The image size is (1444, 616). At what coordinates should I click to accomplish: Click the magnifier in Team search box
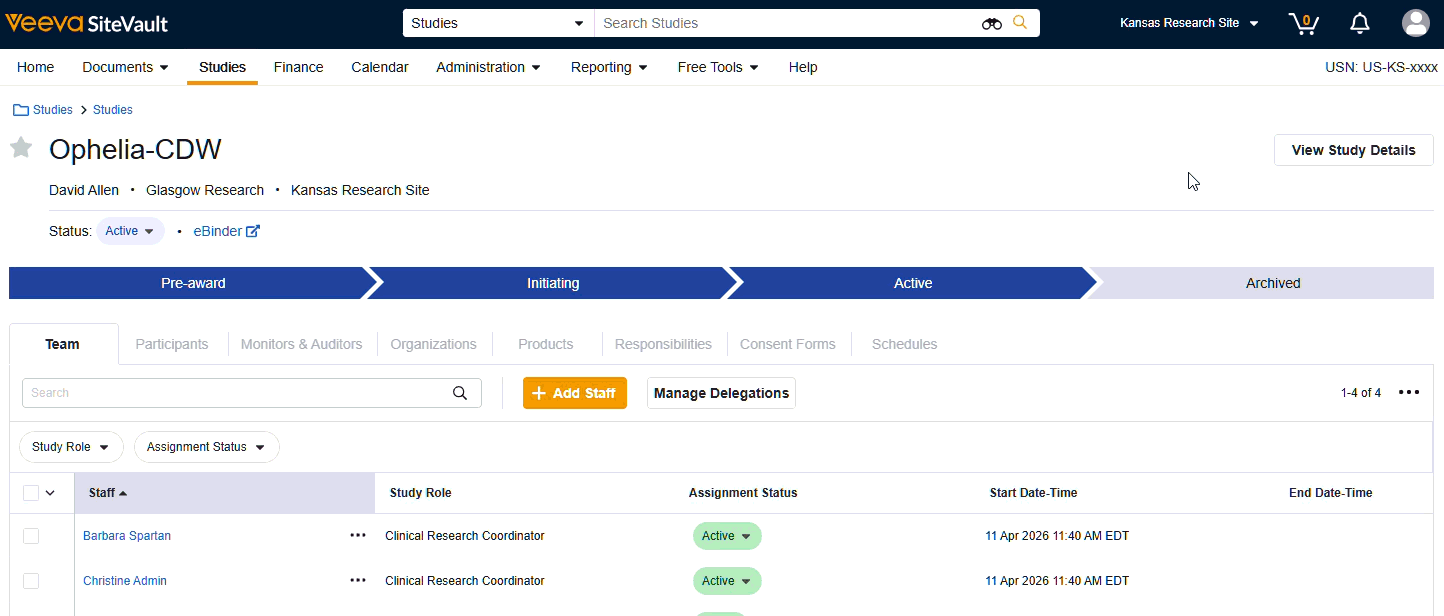tap(460, 393)
